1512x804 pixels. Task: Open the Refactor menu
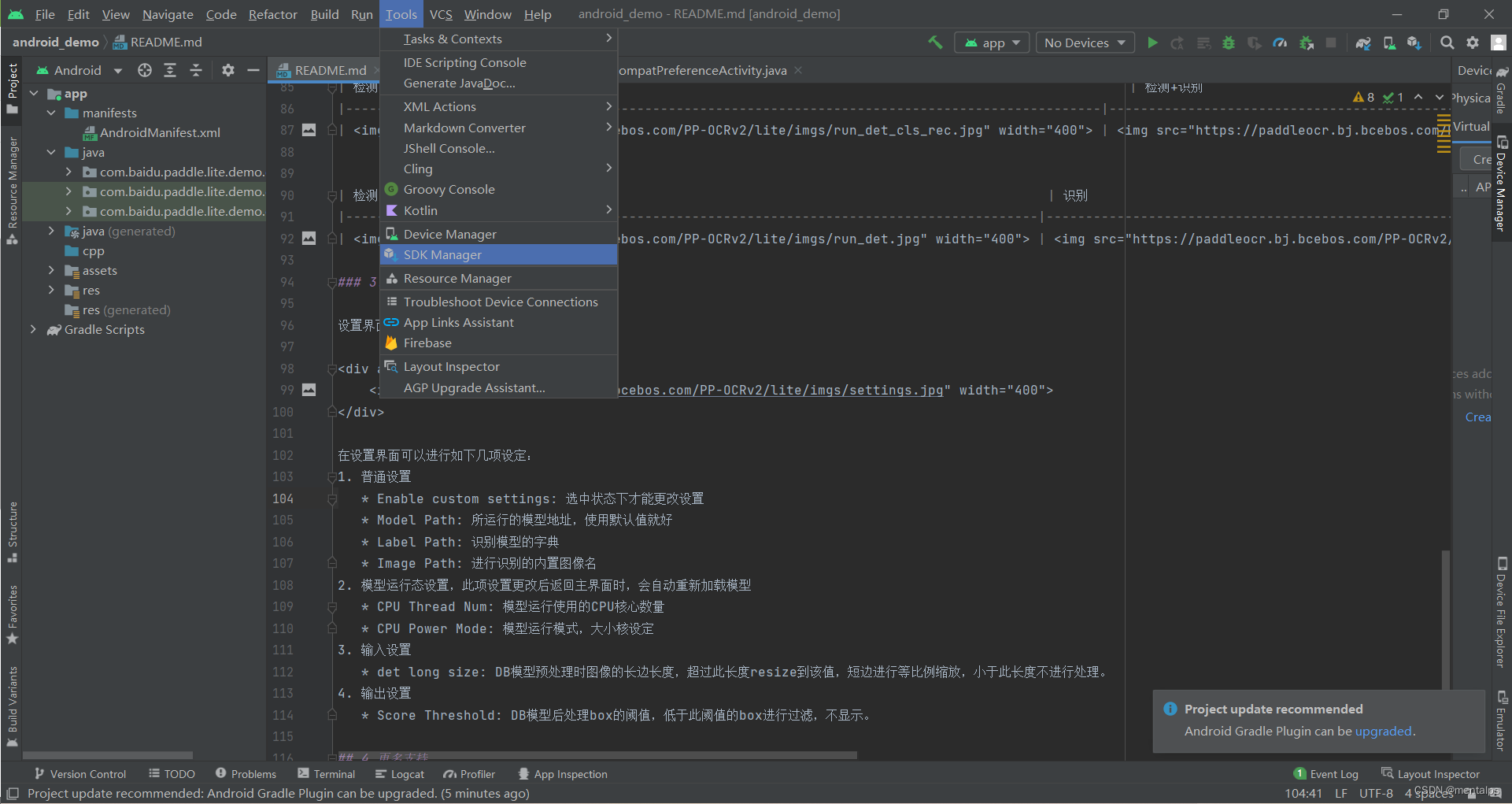point(273,14)
